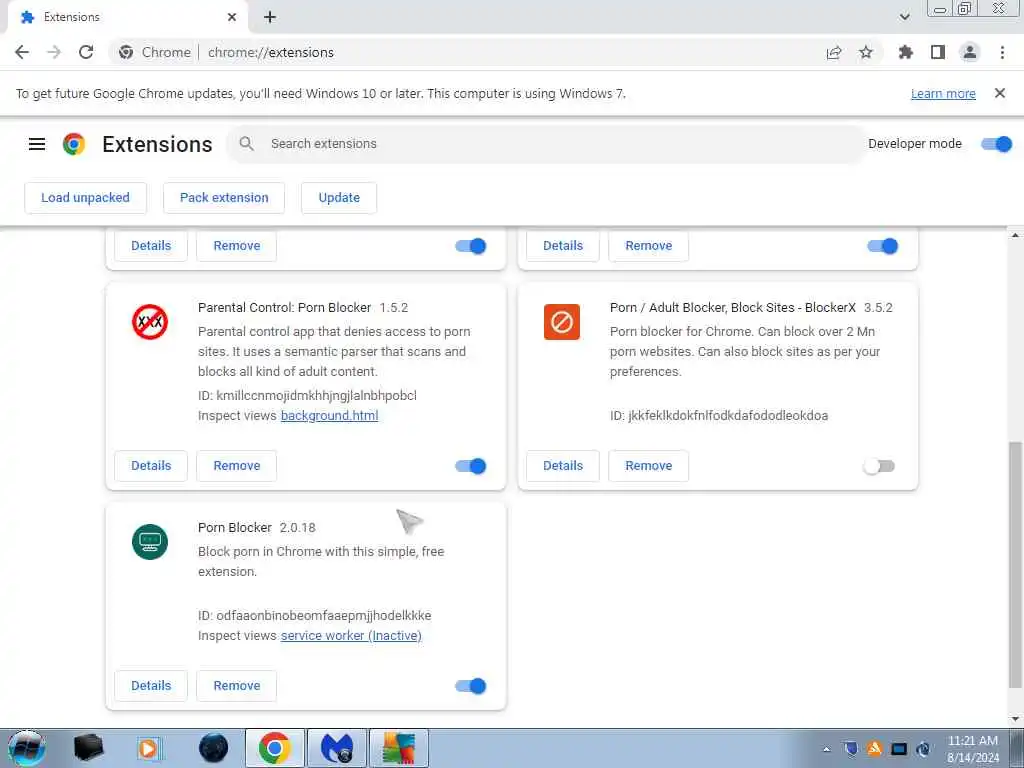Open Details for Parental Control: Porn Blocker
The height and width of the screenshot is (768, 1024).
tap(151, 466)
